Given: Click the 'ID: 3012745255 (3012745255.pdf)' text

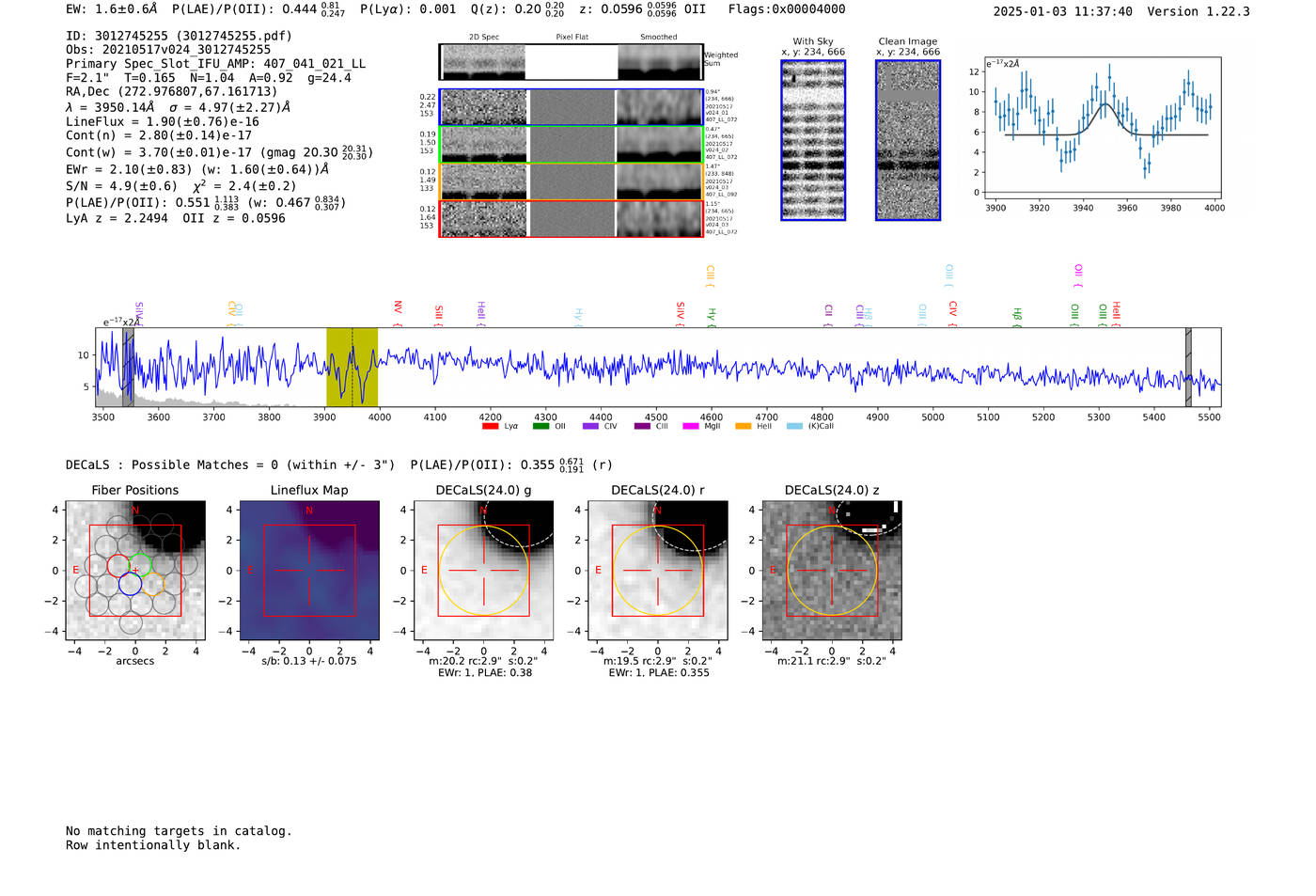Looking at the screenshot, I should (179, 36).
